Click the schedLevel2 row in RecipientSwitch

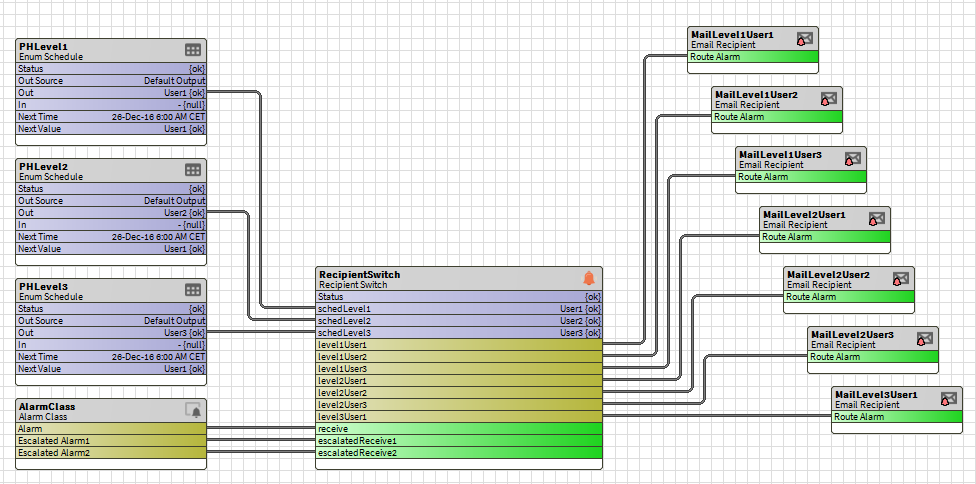coord(459,321)
